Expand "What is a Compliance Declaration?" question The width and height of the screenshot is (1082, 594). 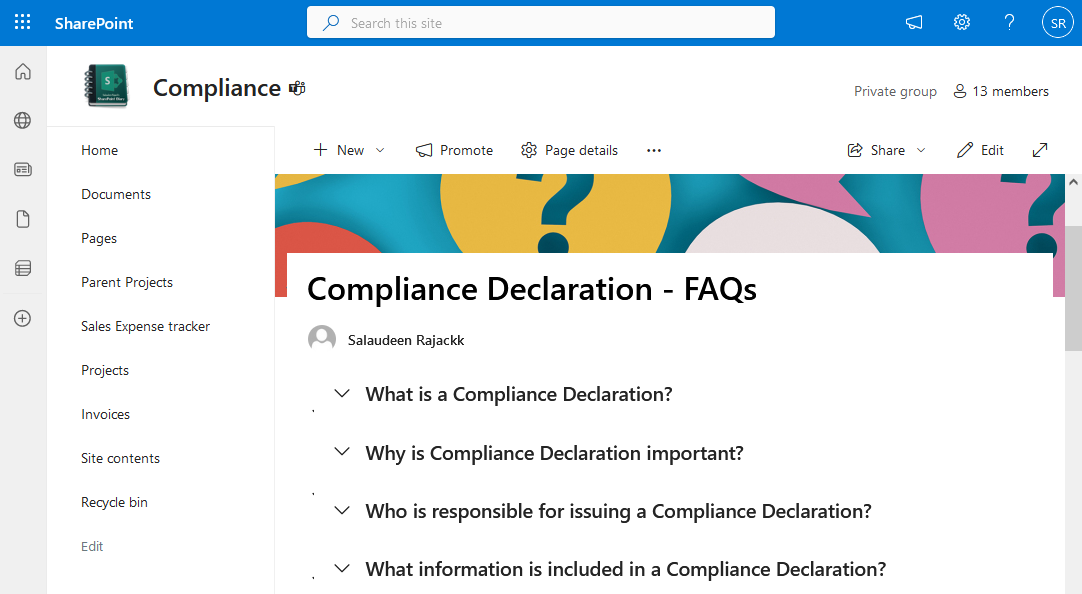(x=342, y=394)
